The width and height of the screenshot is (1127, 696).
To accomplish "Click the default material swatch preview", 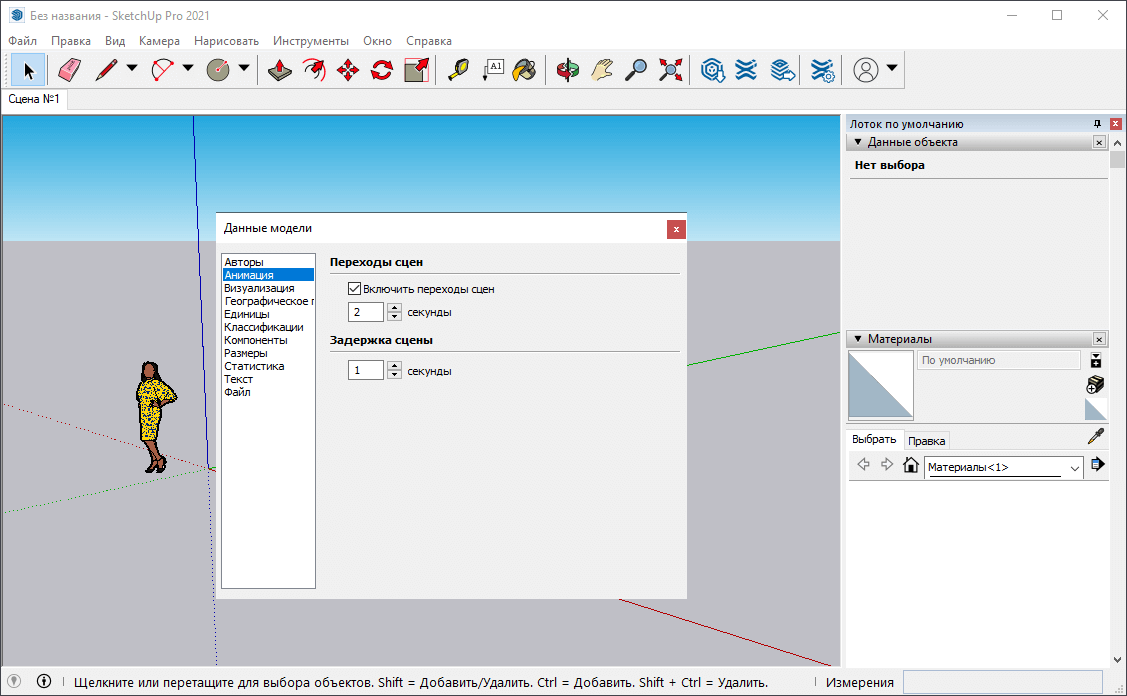I will (x=880, y=384).
